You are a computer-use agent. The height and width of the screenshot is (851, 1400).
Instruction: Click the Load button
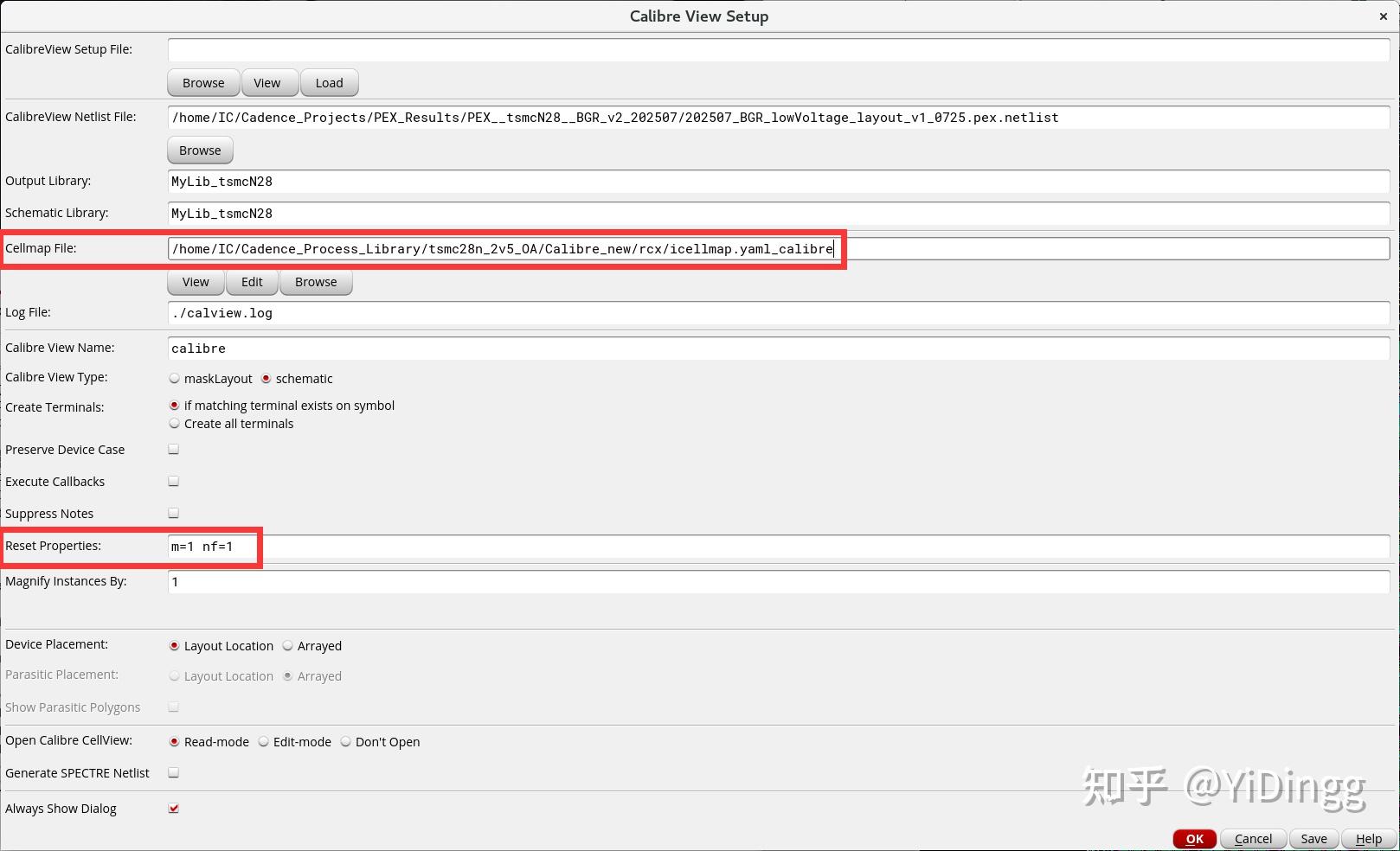pos(329,83)
